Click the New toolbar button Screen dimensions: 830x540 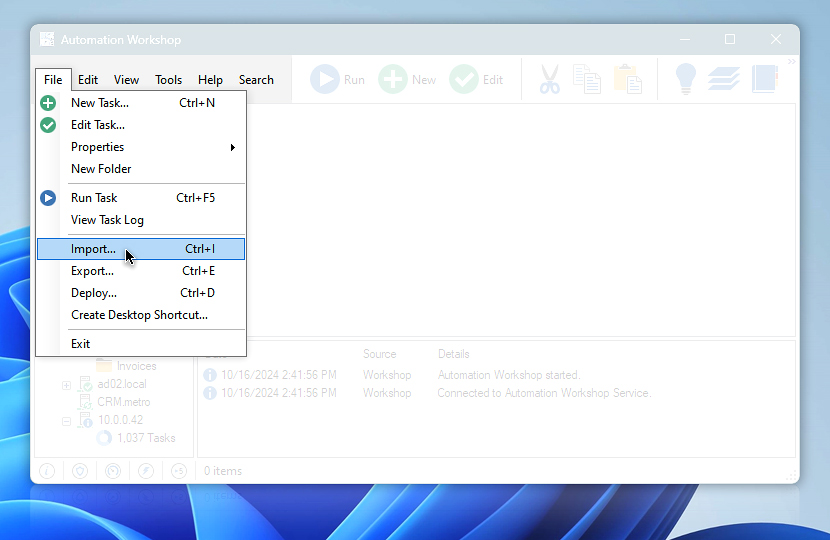[408, 79]
